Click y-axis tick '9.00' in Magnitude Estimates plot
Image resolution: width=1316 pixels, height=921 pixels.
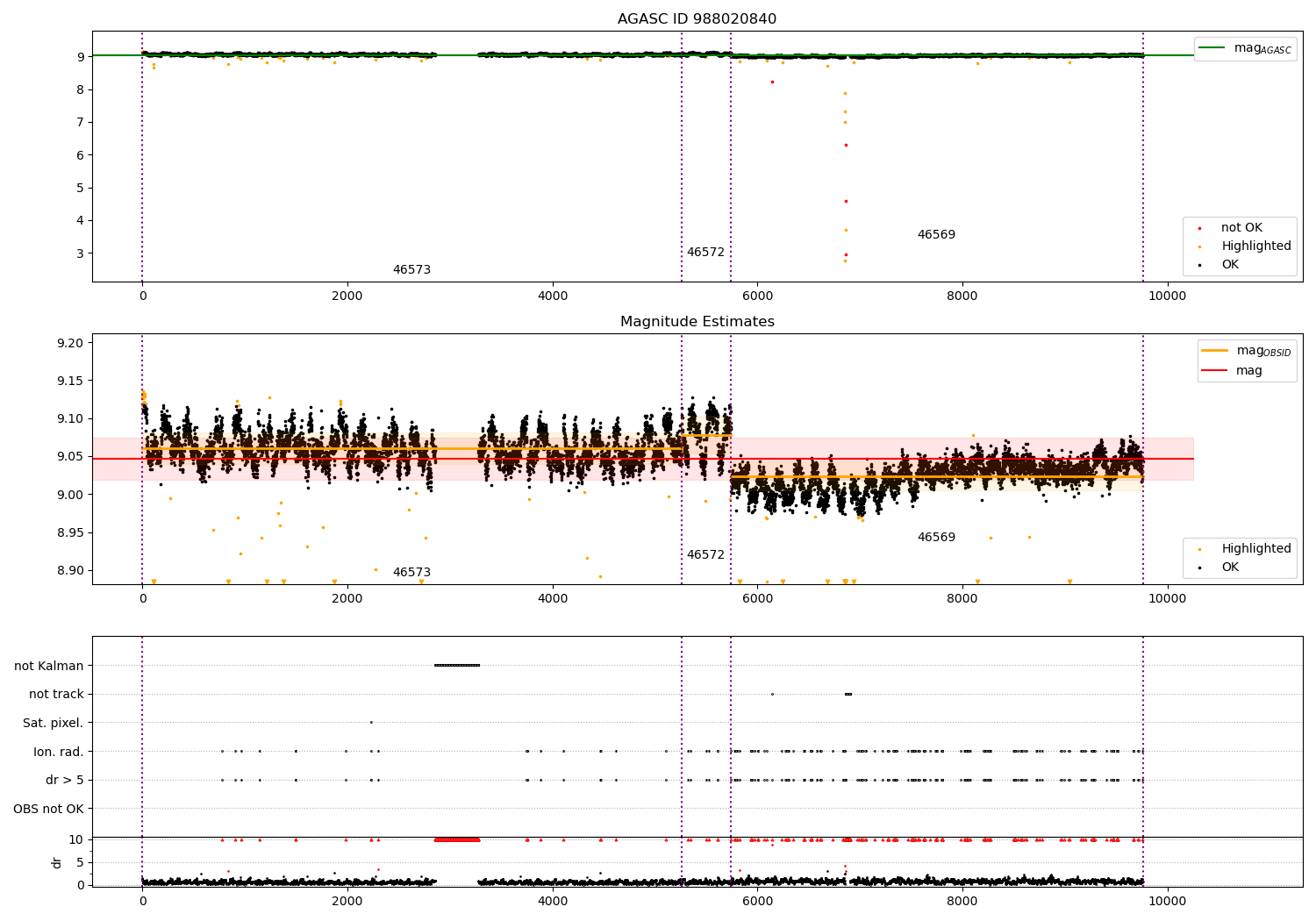pyautogui.click(x=70, y=495)
